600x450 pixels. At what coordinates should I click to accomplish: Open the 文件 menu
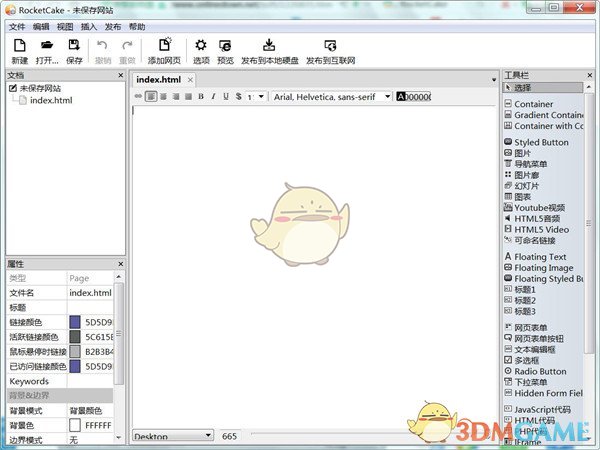click(17, 27)
